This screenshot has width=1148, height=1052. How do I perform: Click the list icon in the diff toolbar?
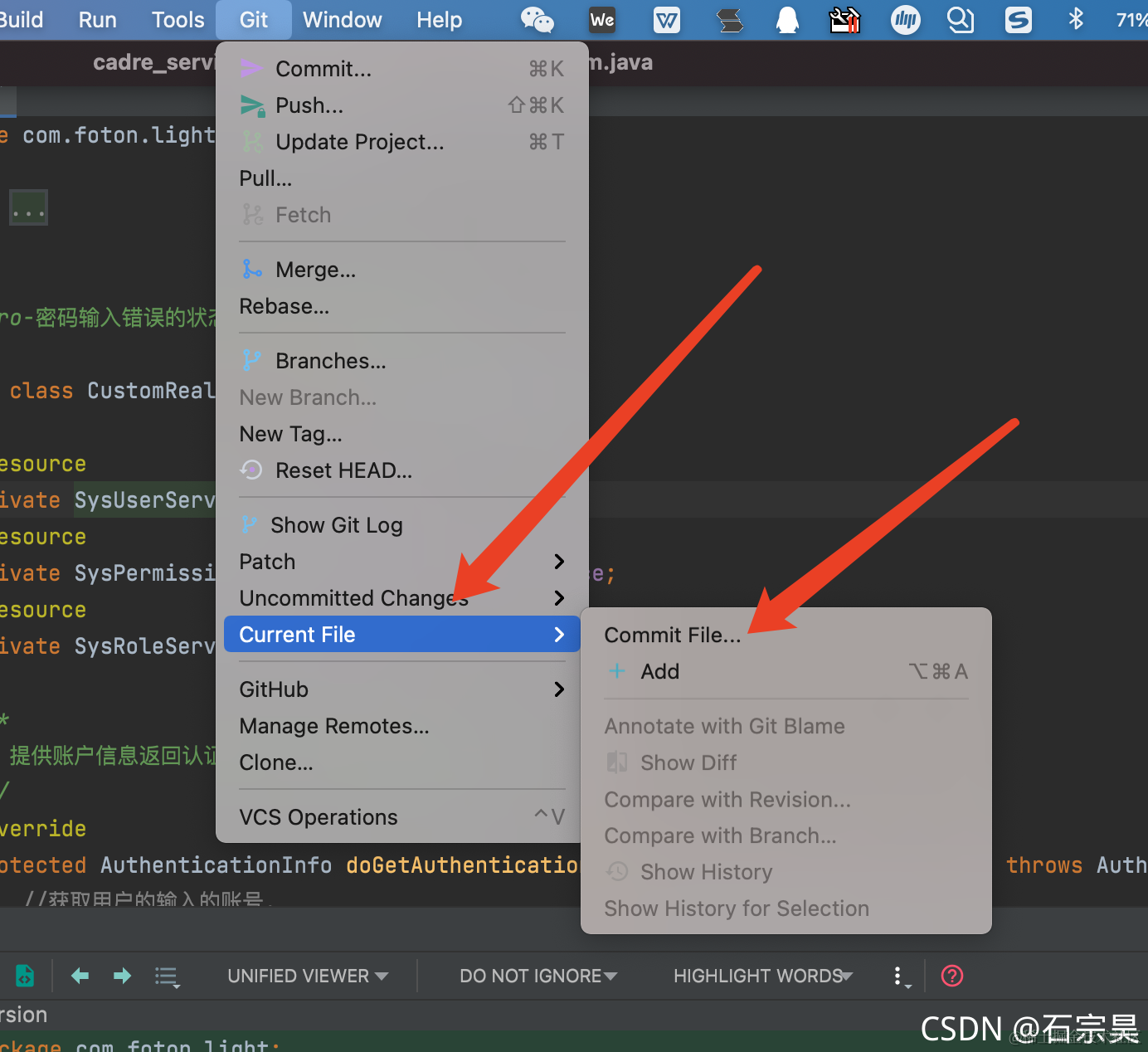[x=167, y=977]
